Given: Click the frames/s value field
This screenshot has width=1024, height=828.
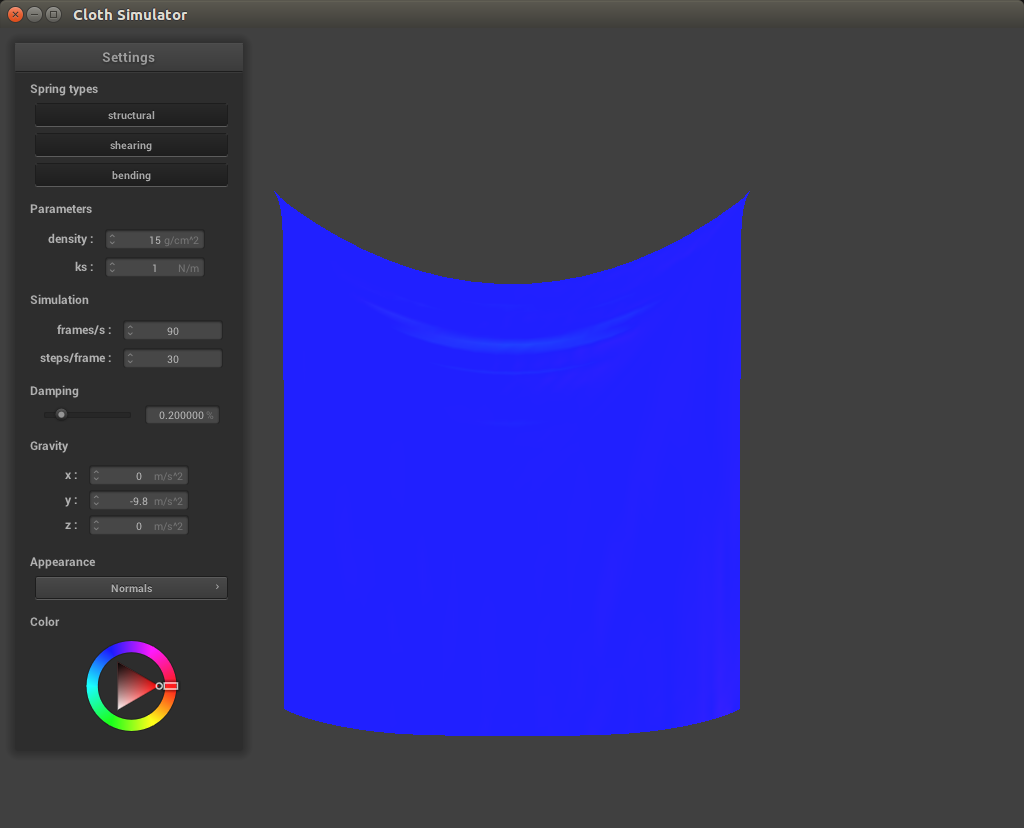Looking at the screenshot, I should click(173, 330).
